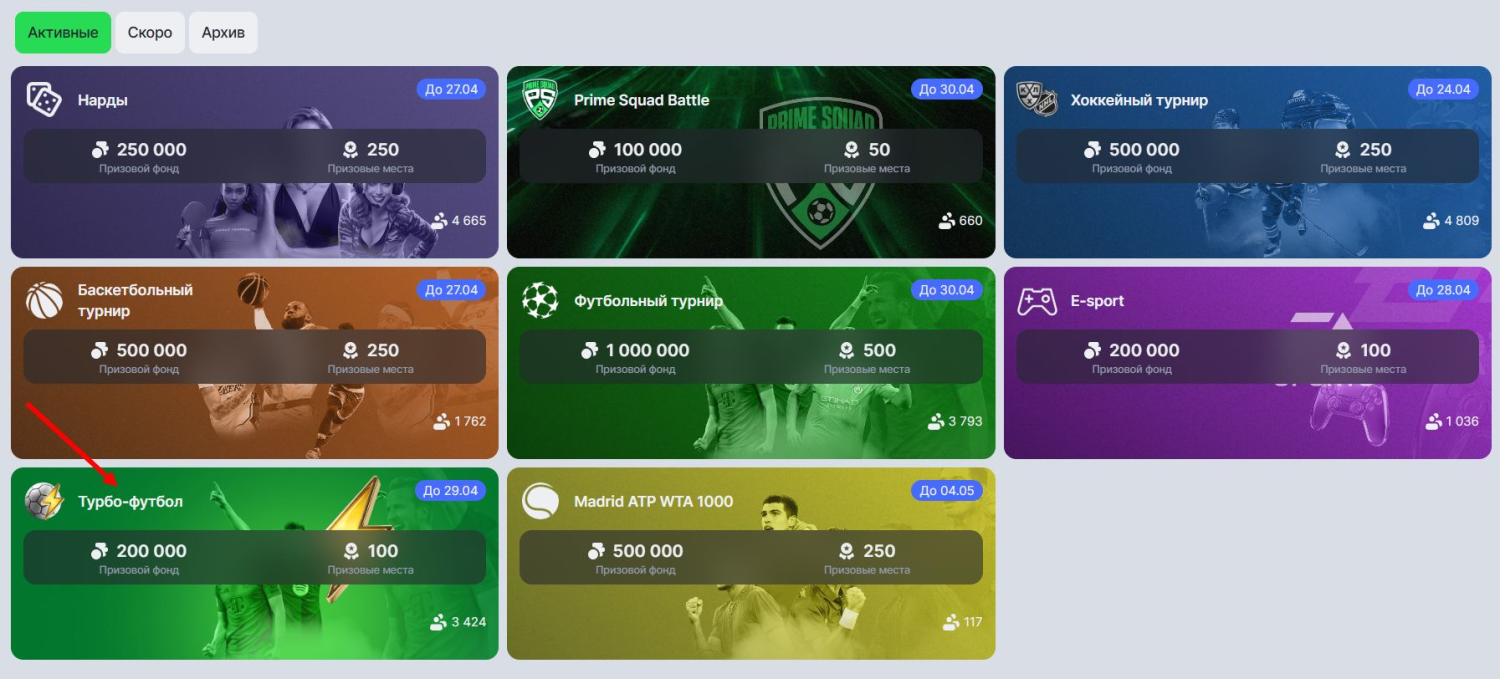Click the Prime Squad Battle shield logo icon

[541, 100]
